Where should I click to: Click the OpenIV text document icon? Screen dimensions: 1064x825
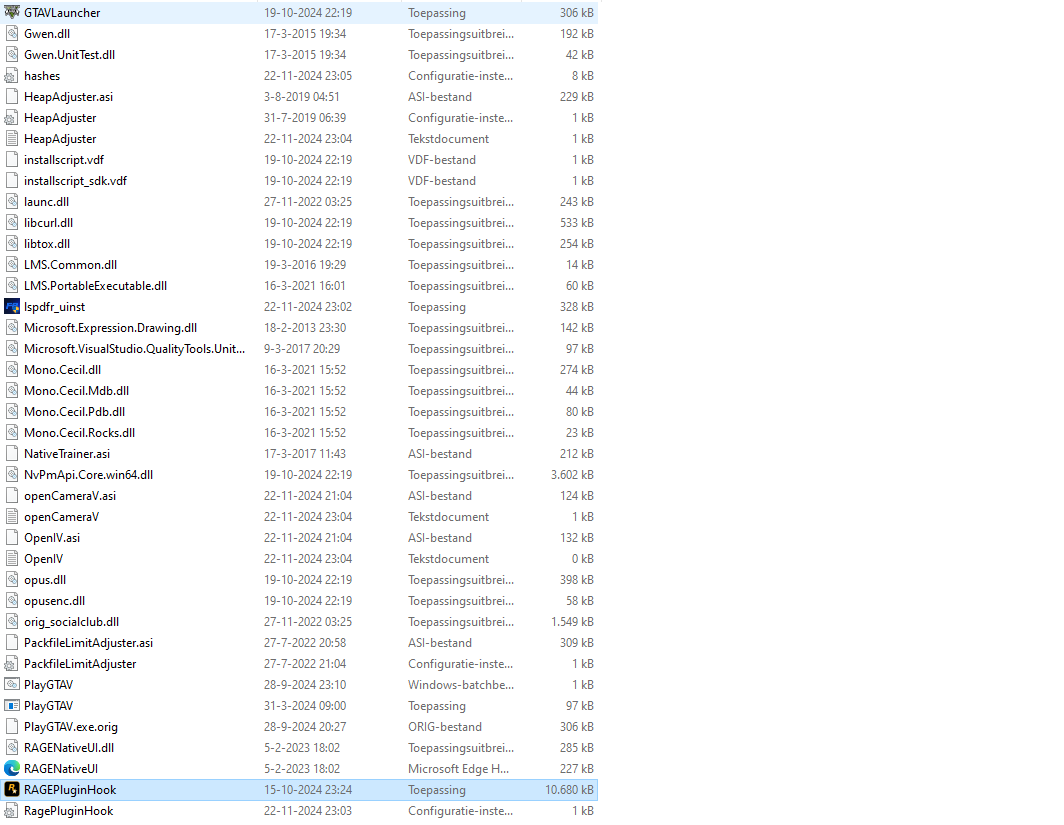[12, 558]
